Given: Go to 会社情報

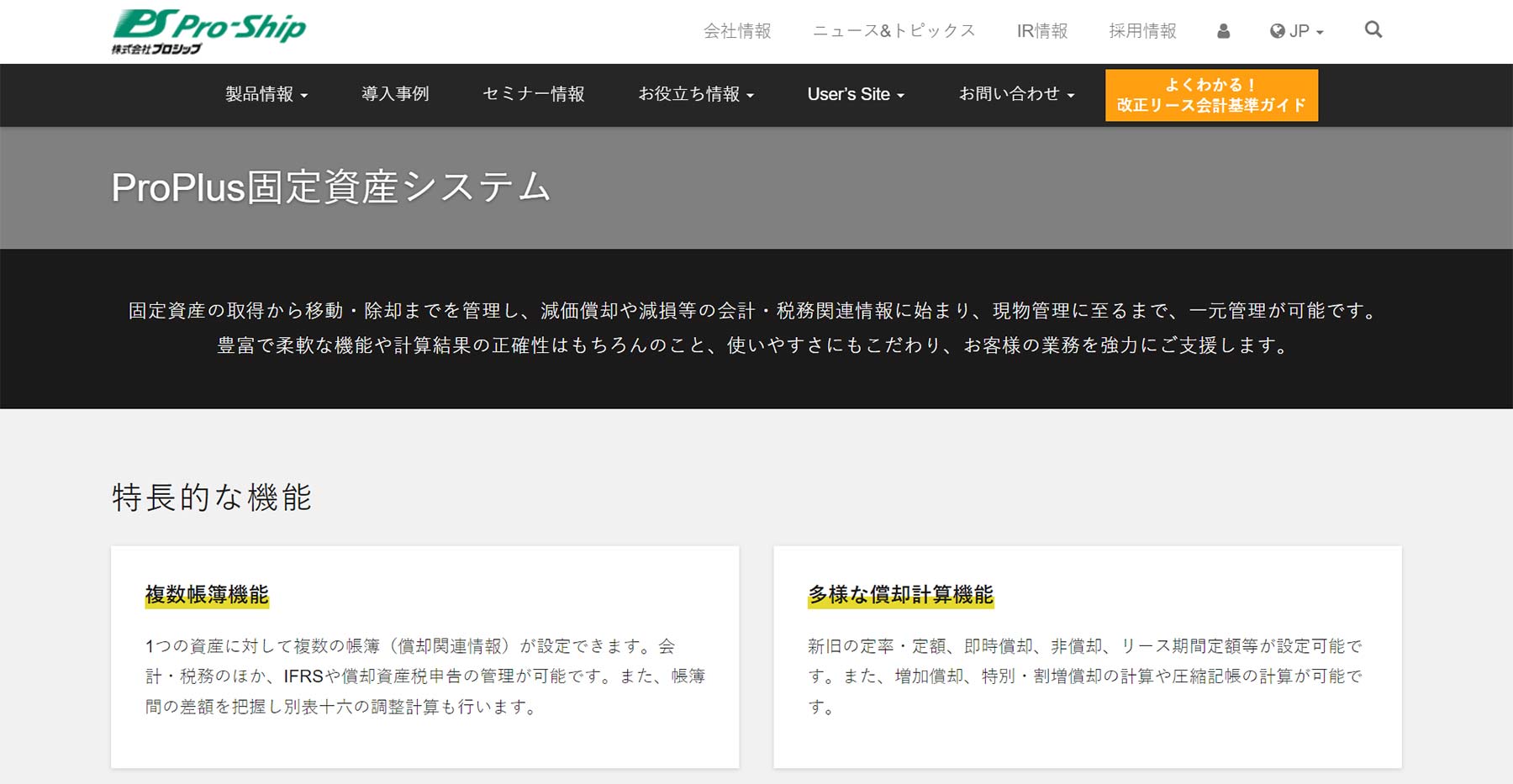Looking at the screenshot, I should (x=737, y=31).
